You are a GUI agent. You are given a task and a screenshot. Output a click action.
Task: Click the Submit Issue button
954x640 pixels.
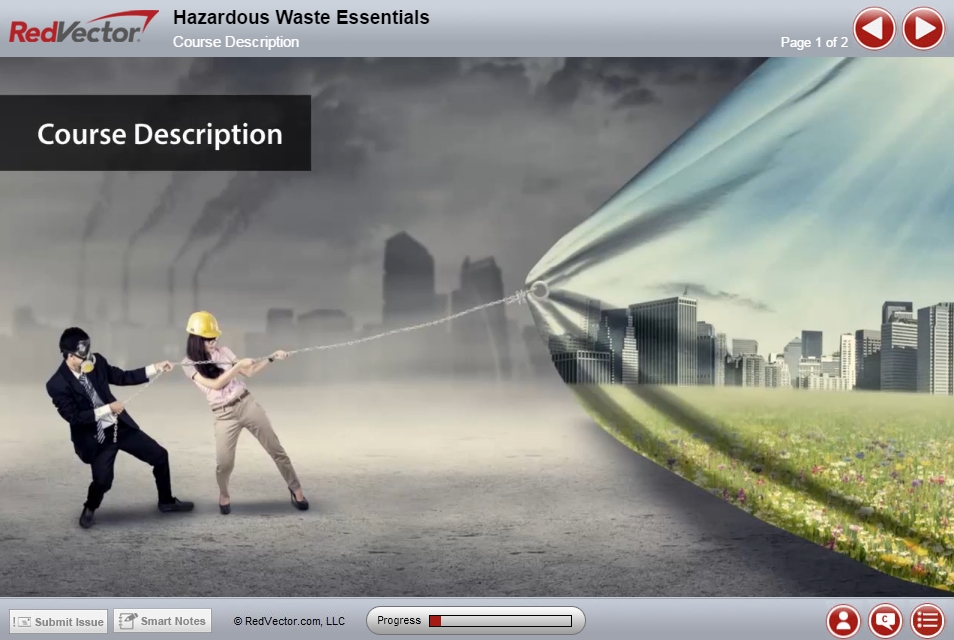59,621
